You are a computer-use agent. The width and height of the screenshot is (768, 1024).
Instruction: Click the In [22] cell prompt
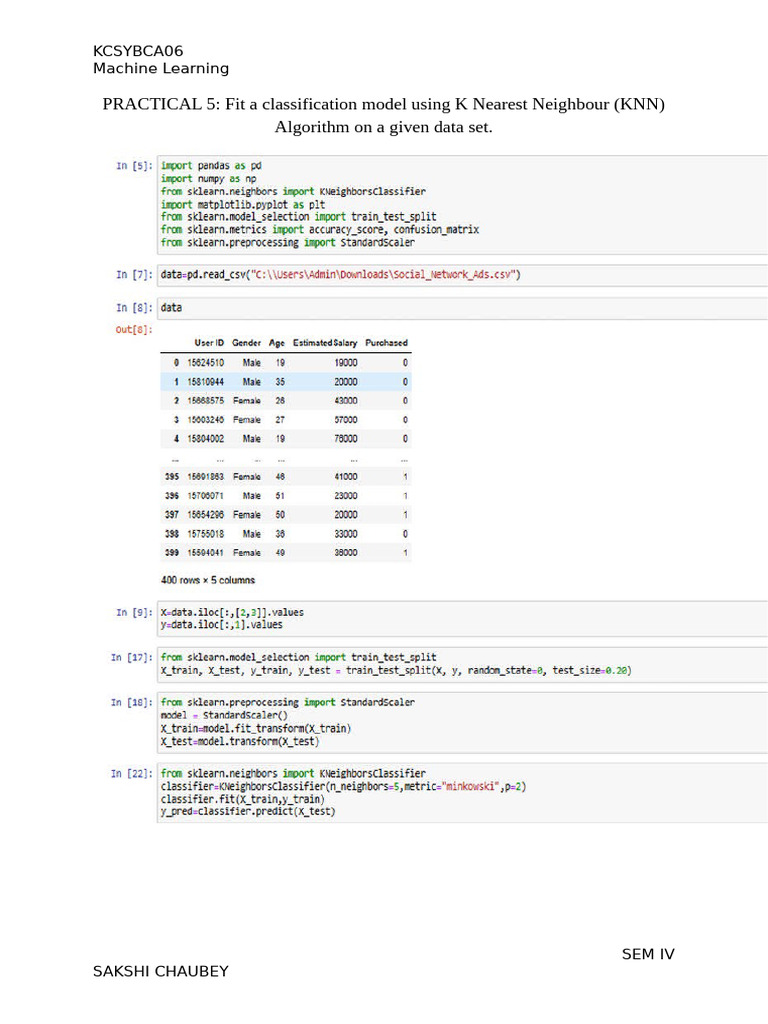131,774
